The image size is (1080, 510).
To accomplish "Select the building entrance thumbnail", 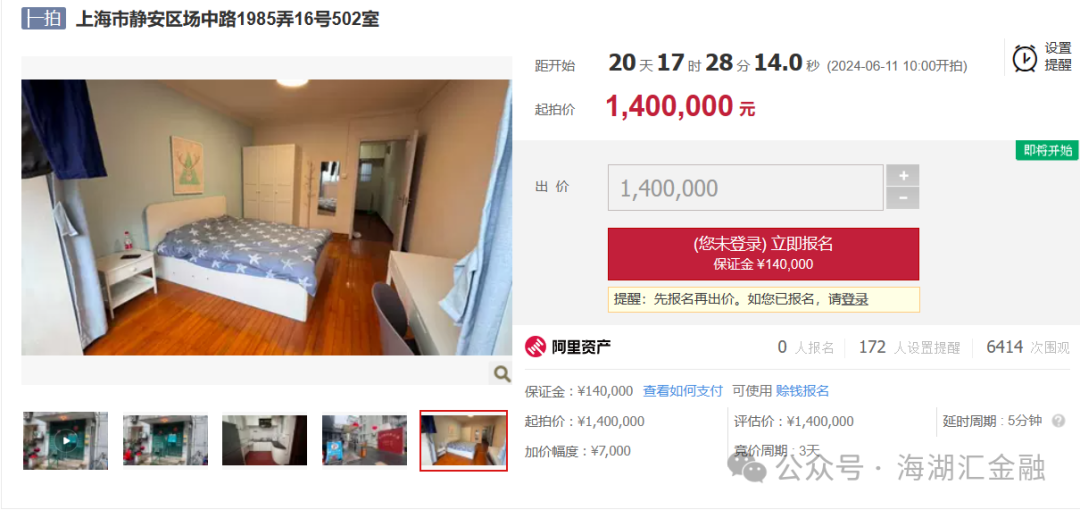I will tap(165, 440).
